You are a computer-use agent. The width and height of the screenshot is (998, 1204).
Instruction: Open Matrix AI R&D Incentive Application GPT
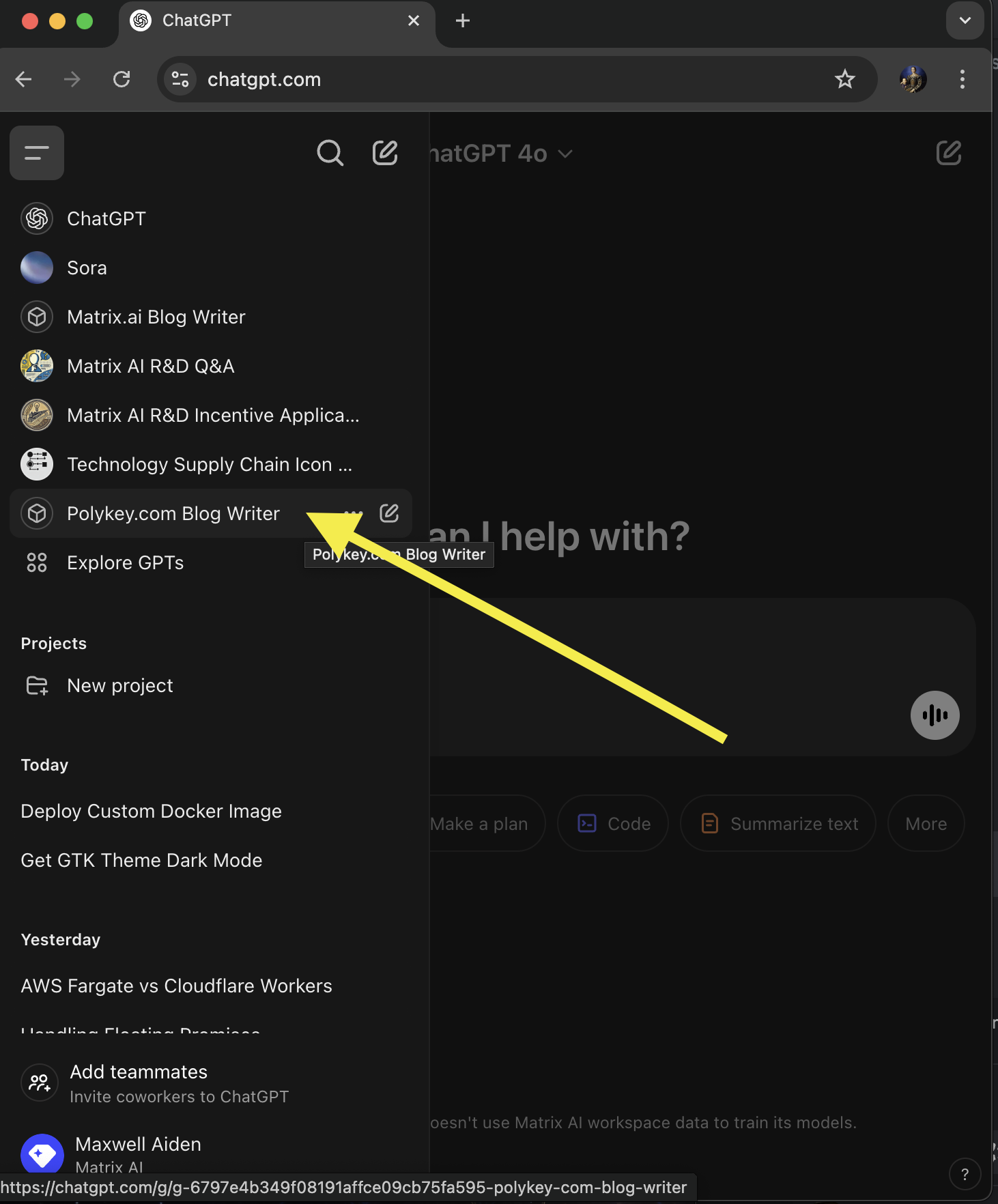pos(210,415)
